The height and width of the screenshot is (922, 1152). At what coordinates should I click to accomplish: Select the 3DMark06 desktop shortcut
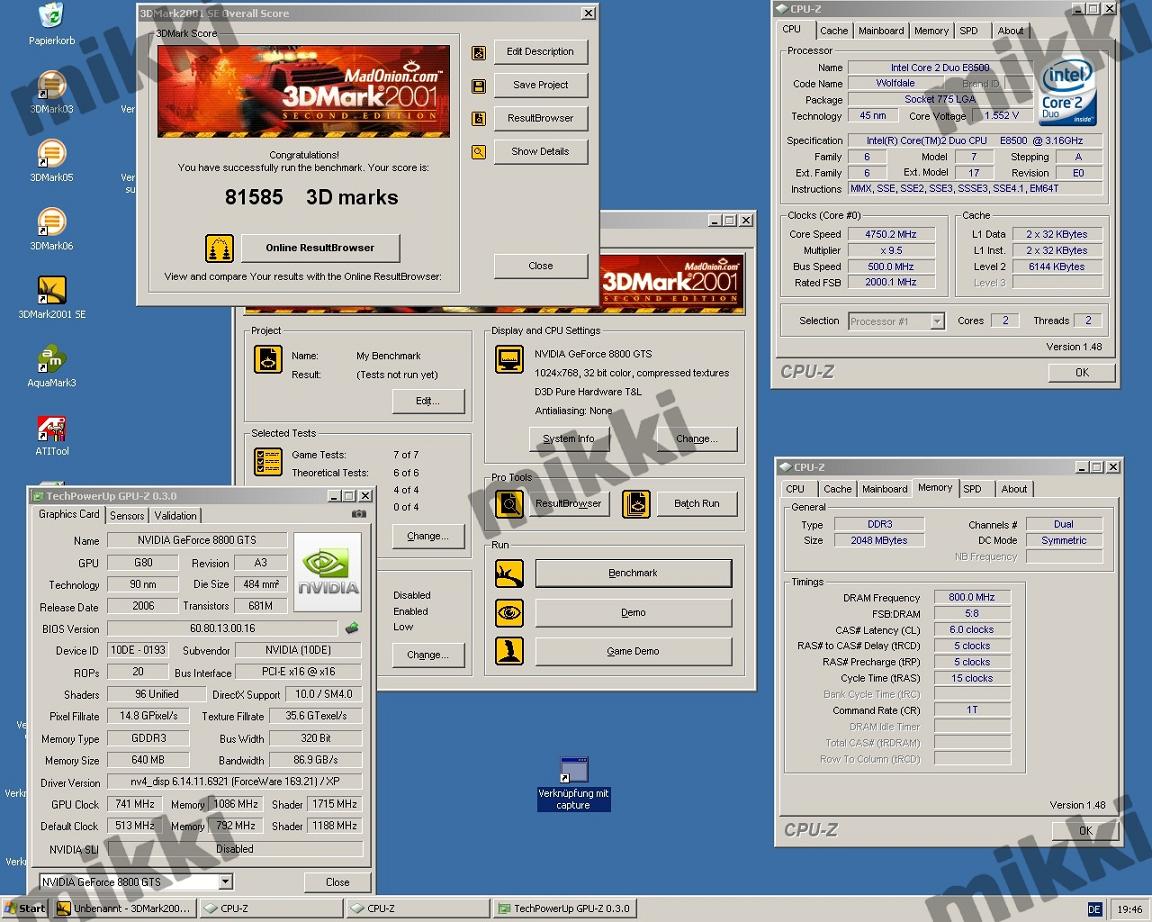click(51, 229)
